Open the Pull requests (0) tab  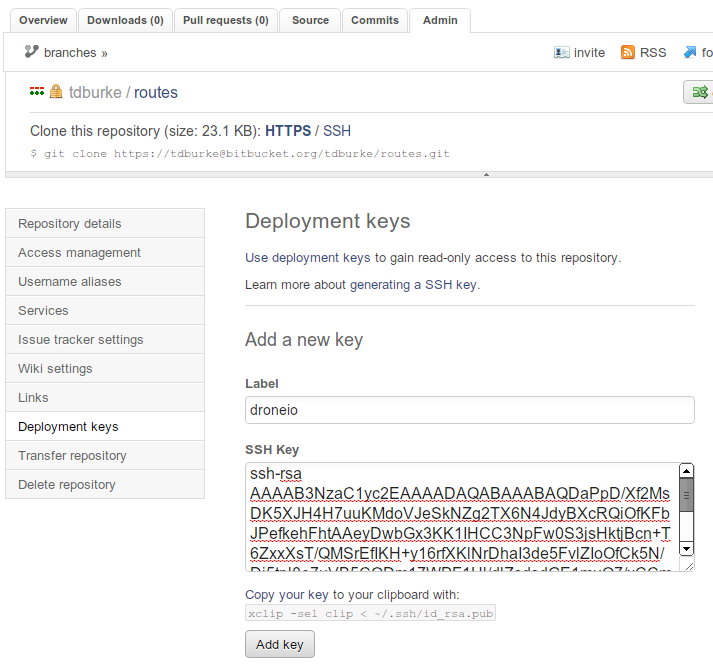point(226,20)
